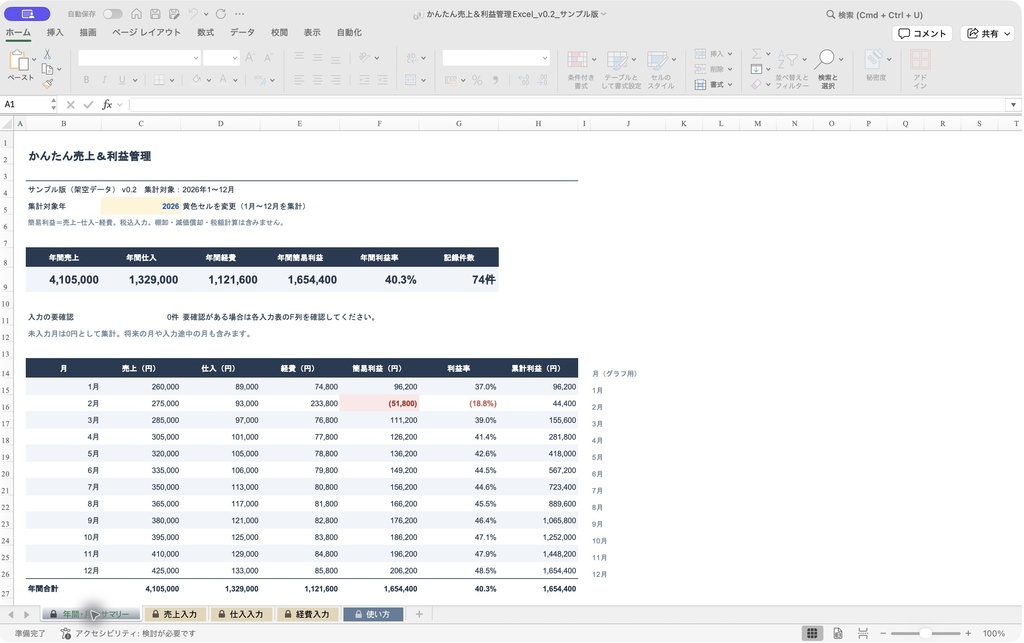The width and height of the screenshot is (1024, 643).
Task: Click the fill color bucket icon
Action: [197, 80]
